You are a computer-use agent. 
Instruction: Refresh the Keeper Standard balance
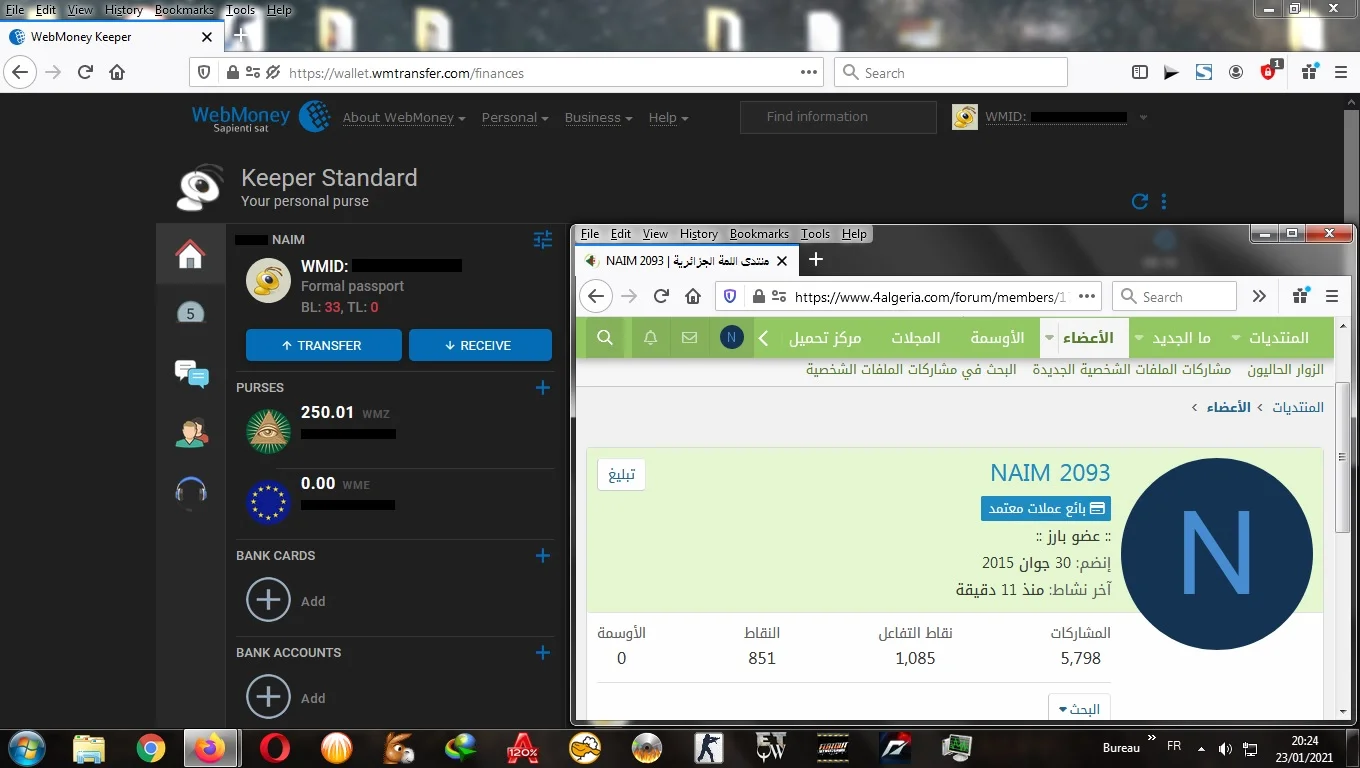pos(1139,201)
